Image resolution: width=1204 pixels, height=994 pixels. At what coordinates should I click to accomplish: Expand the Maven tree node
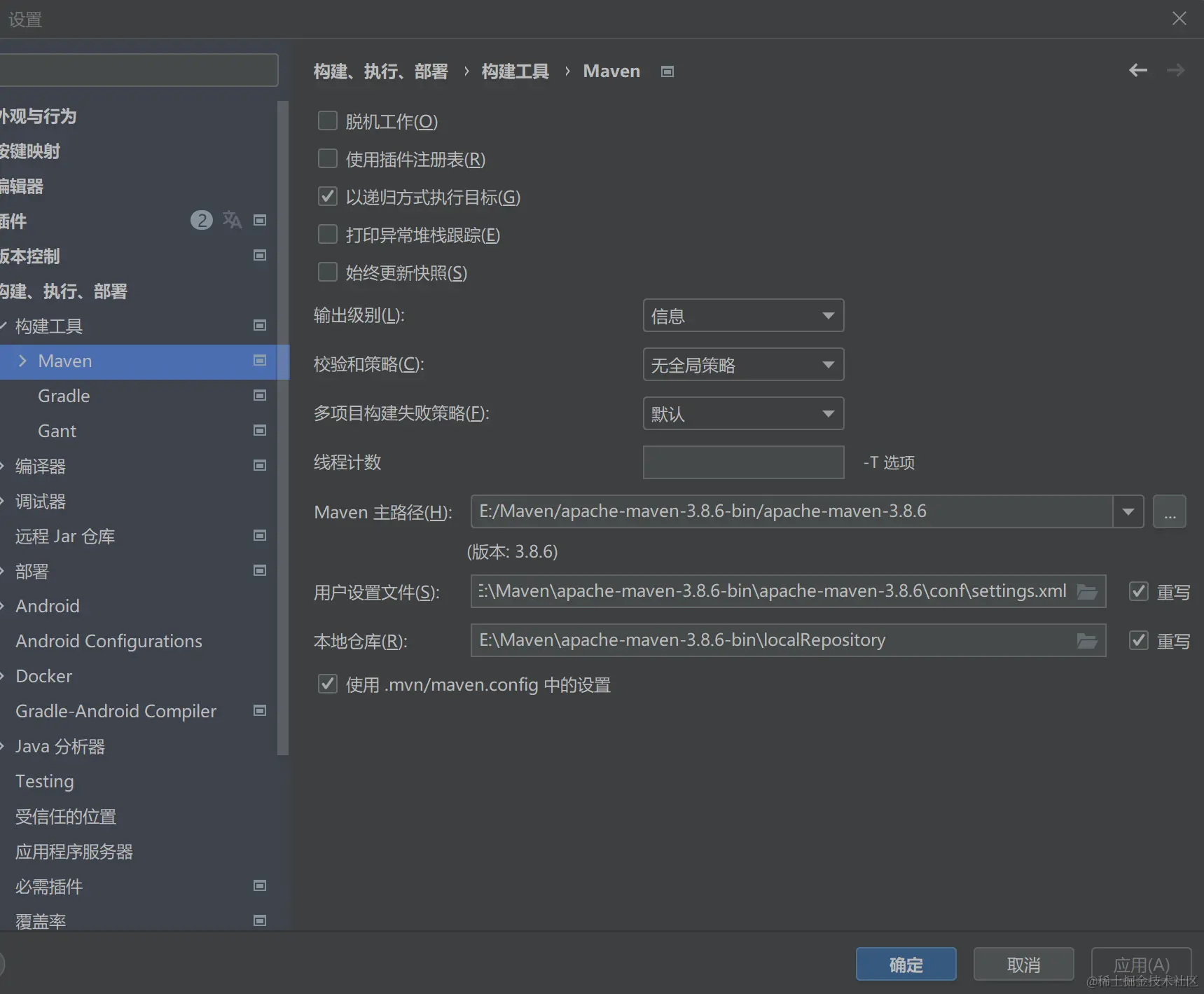pos(22,361)
